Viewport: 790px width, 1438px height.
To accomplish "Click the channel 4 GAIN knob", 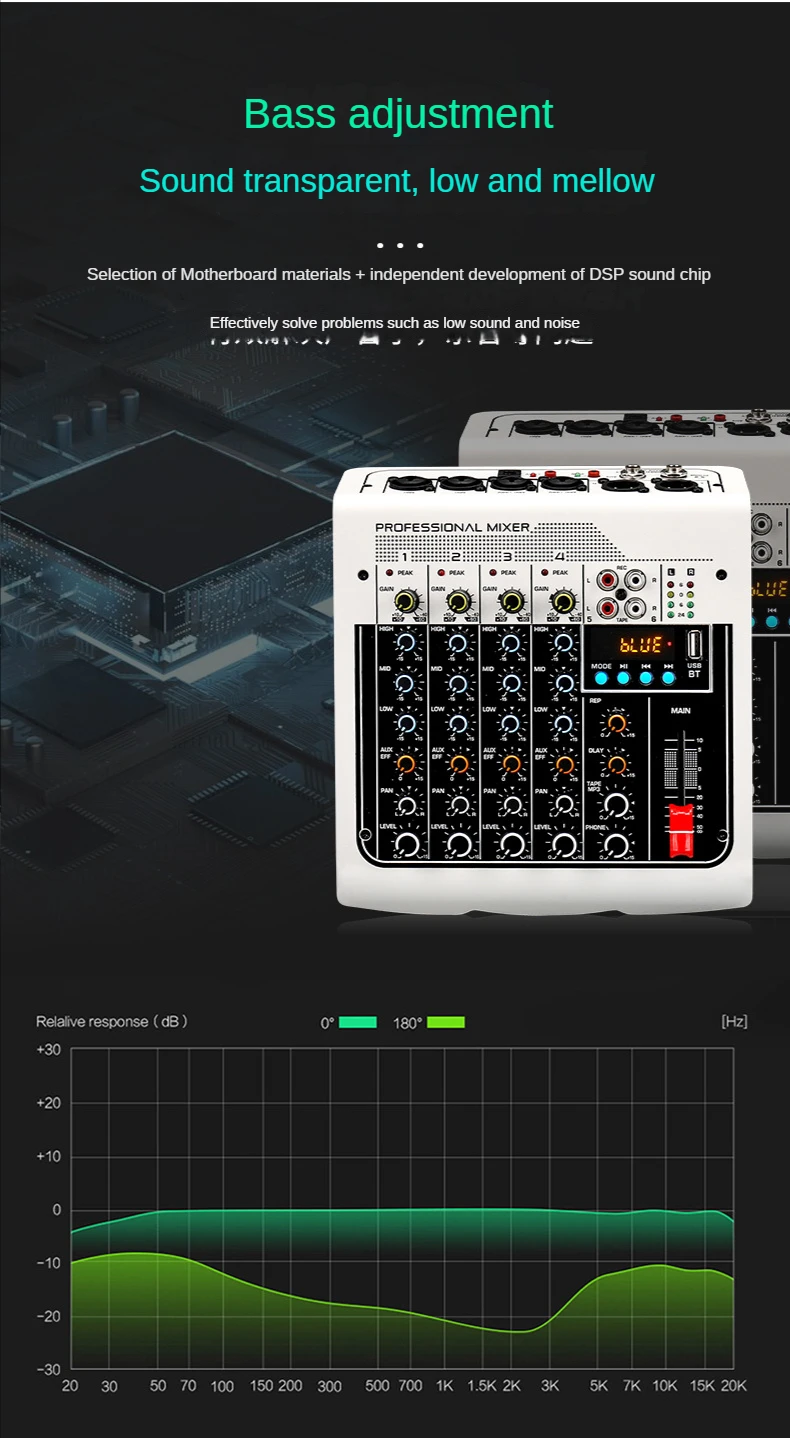I will coord(564,601).
